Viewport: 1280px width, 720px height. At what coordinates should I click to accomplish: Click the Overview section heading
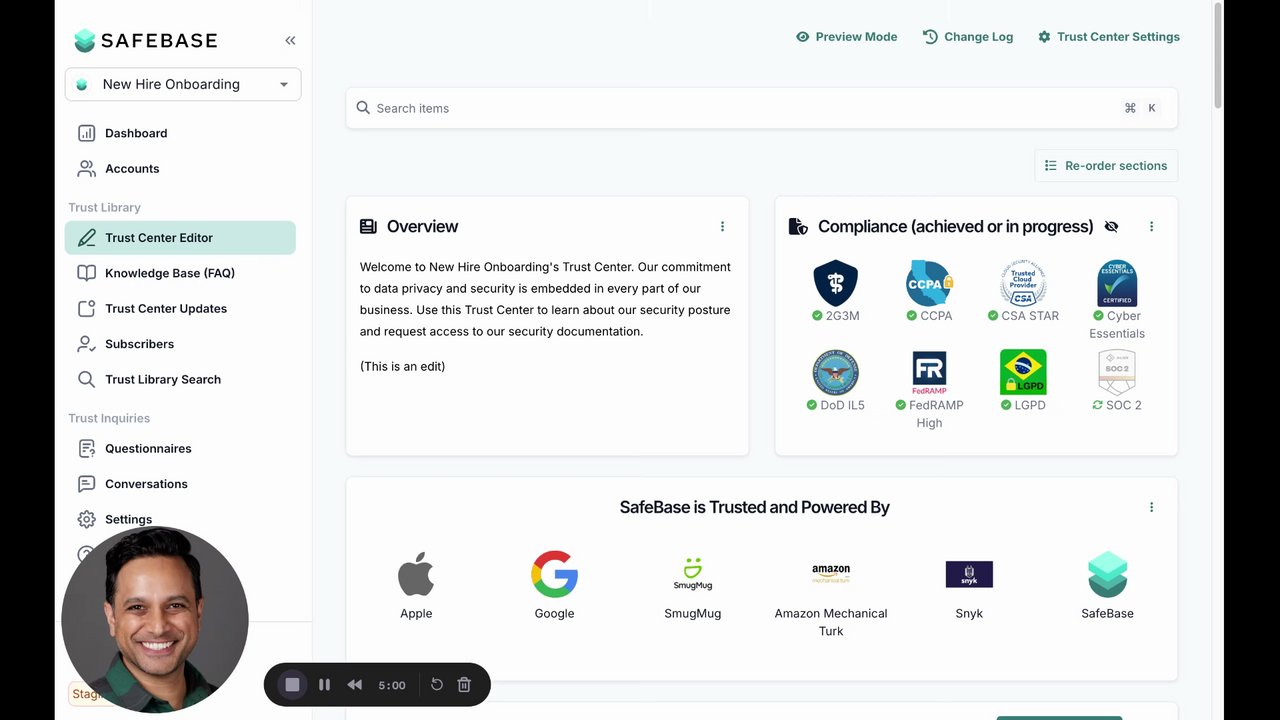(x=422, y=227)
